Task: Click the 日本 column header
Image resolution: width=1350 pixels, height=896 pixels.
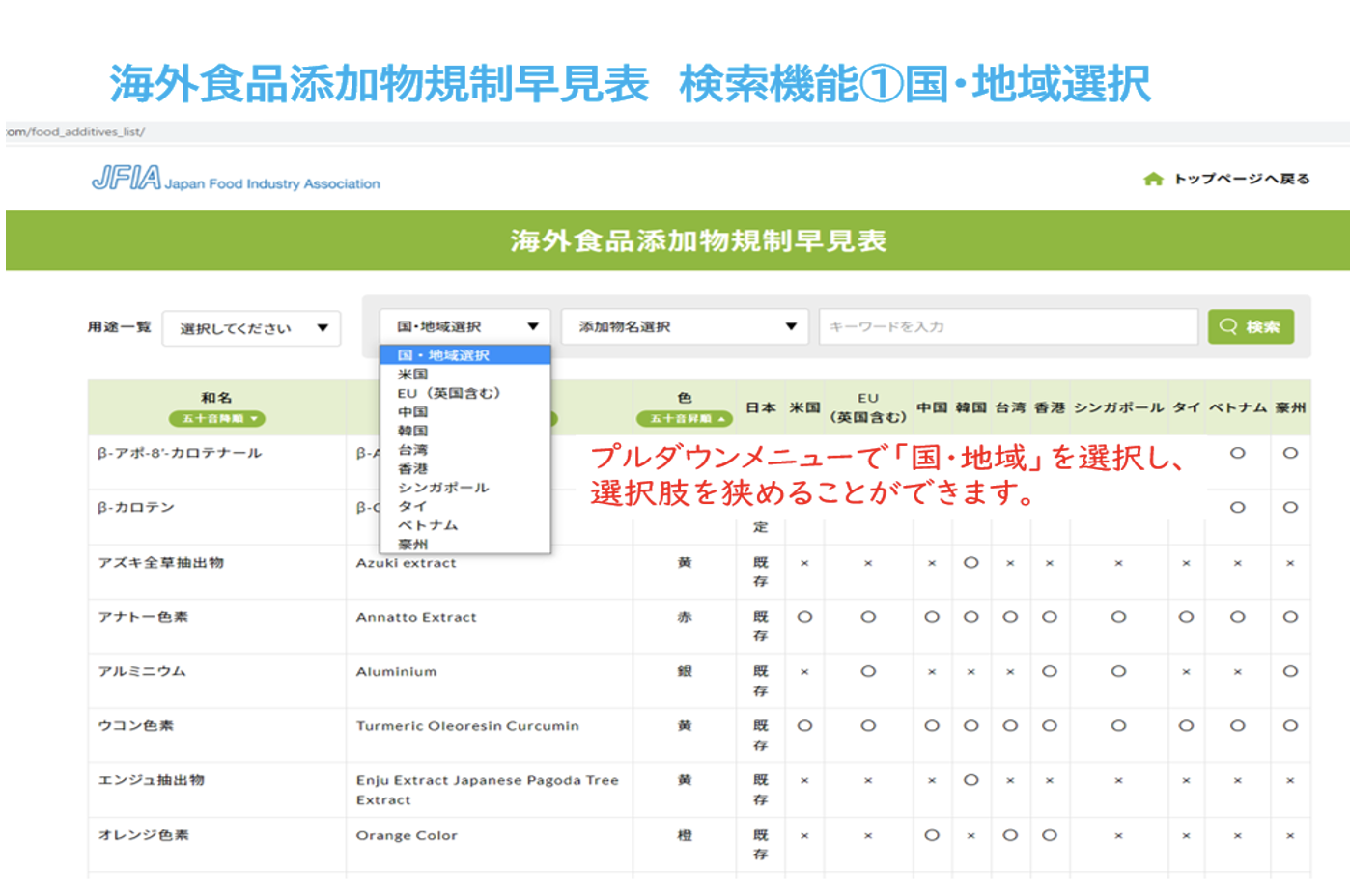Action: pyautogui.click(x=760, y=407)
